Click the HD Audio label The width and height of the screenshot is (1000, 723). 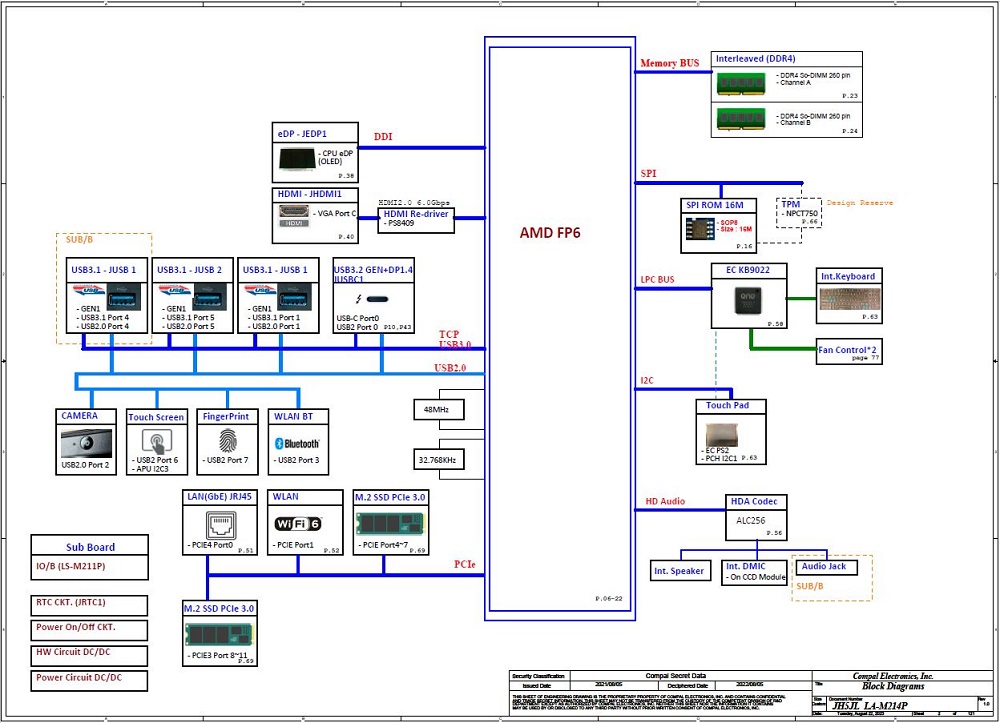pos(665,501)
